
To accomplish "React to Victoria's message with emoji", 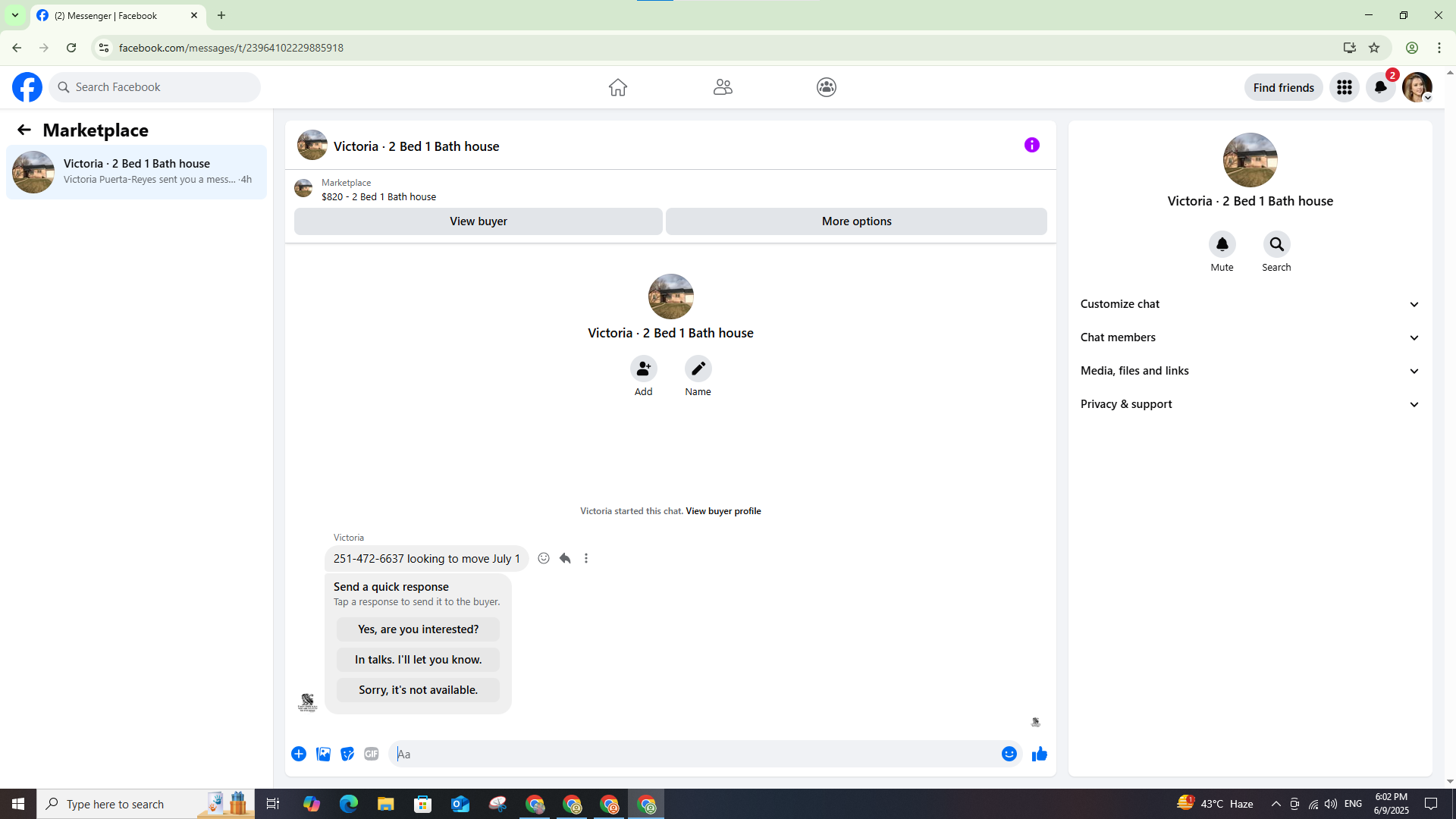I will point(544,558).
